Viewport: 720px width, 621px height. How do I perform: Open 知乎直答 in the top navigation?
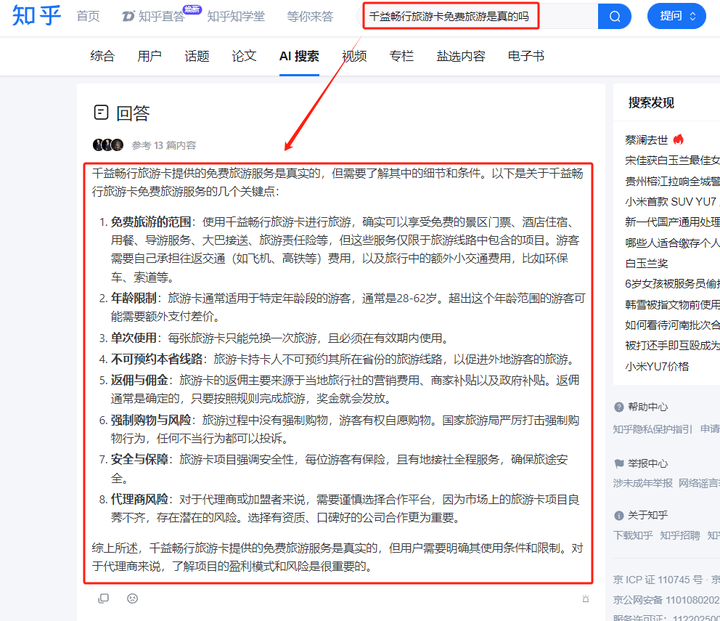153,17
